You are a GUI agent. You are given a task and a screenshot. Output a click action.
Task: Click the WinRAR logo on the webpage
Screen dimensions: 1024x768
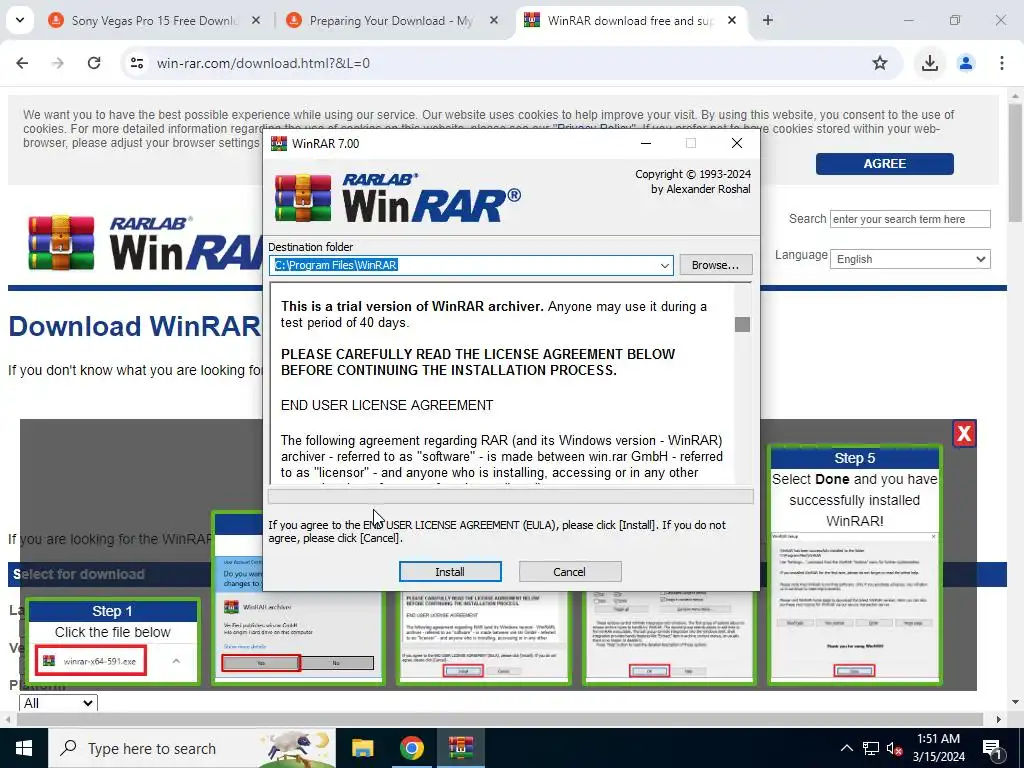click(145, 244)
